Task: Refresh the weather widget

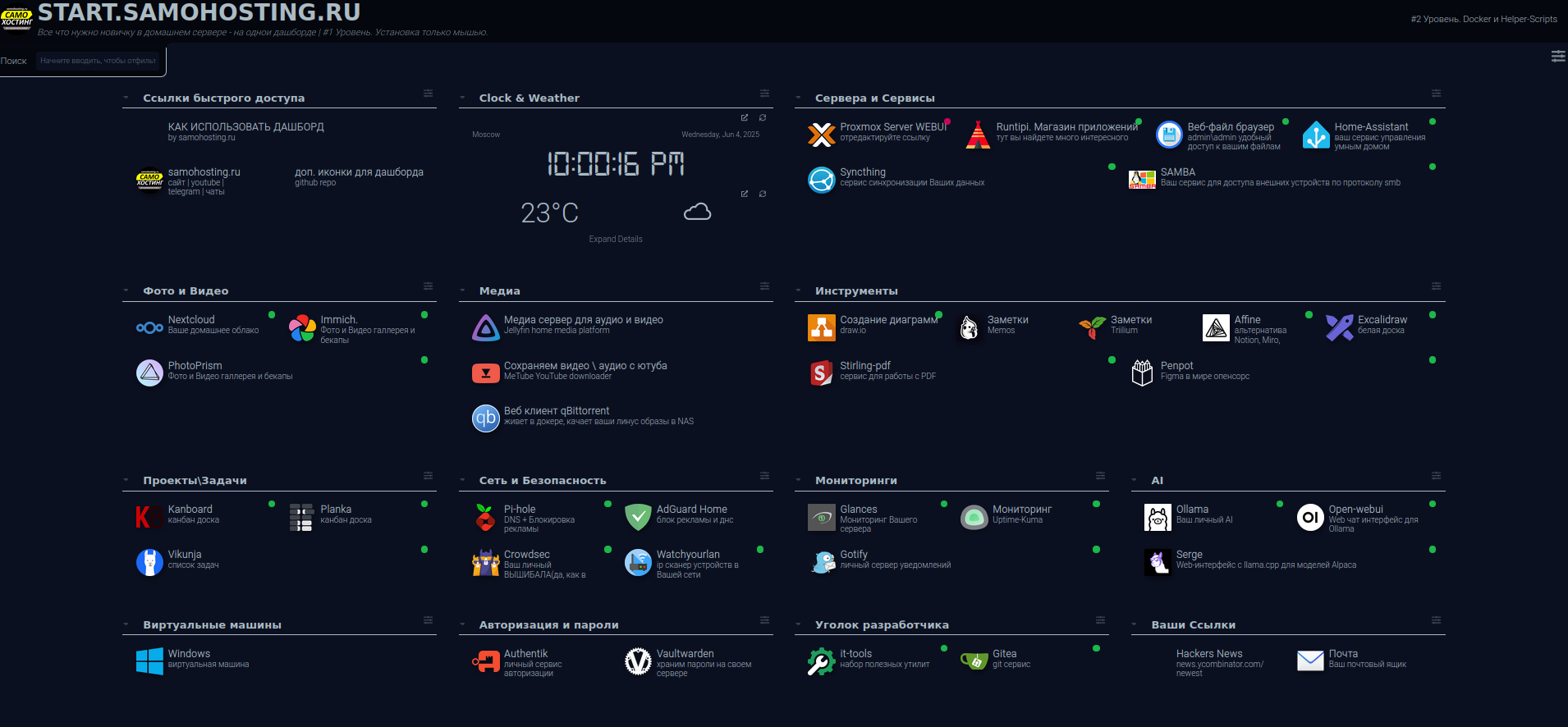Action: (763, 194)
